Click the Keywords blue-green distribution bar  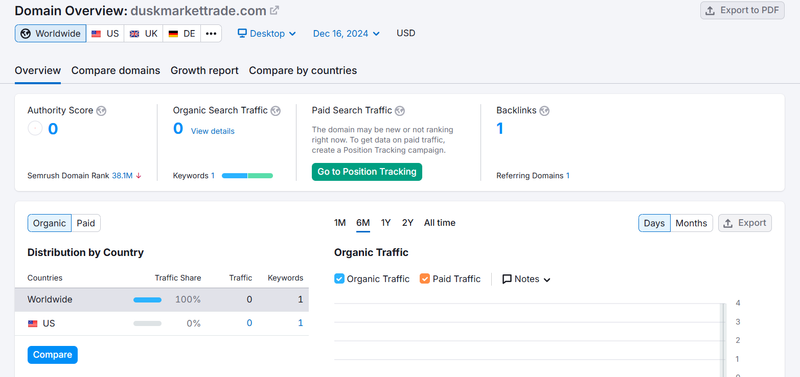point(247,175)
